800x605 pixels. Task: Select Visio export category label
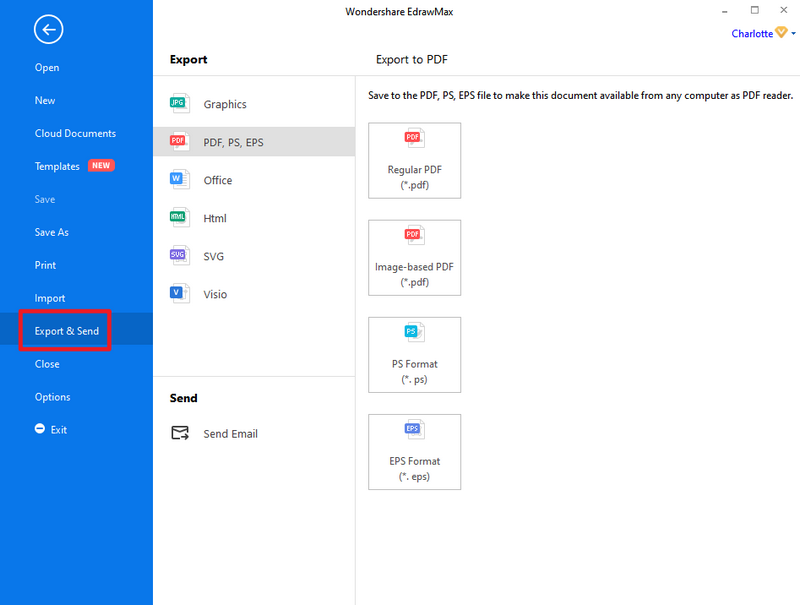click(215, 294)
